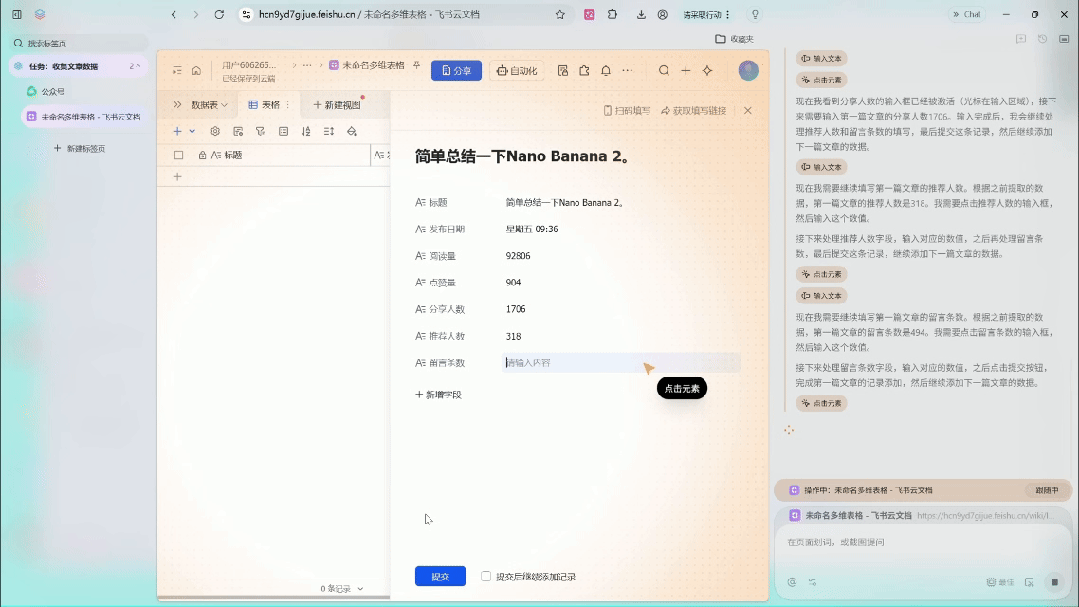Open the ··· more options menu in the toolbar
1079x607 pixels.
[x=627, y=71]
